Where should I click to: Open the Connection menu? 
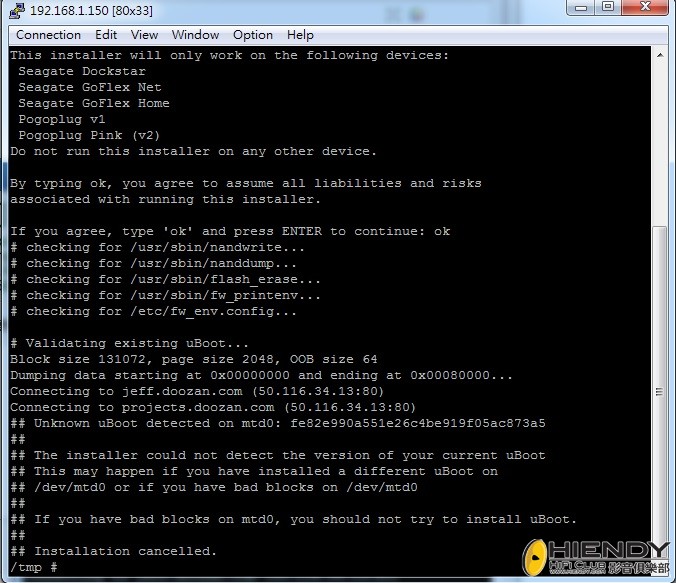[49, 35]
